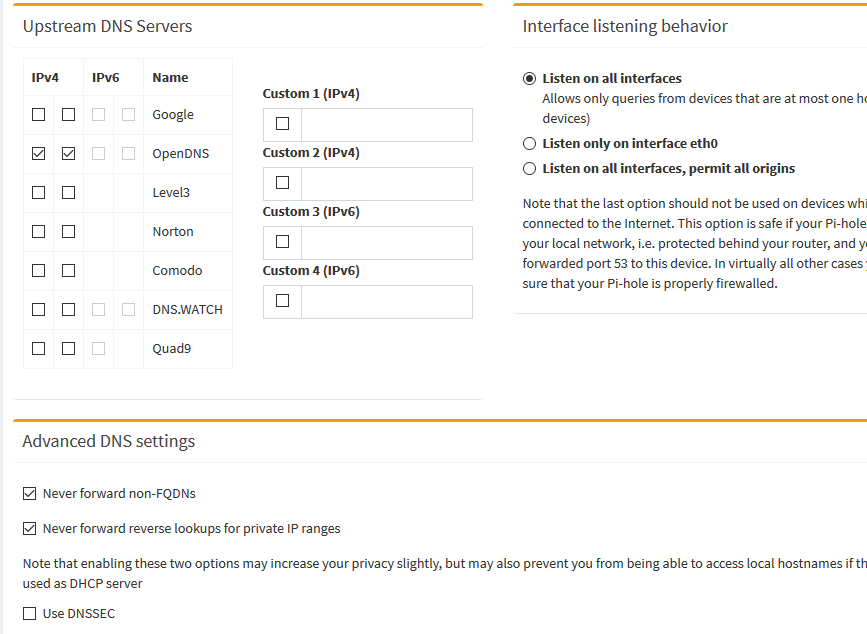Viewport: 867px width, 634px height.
Task: Focus the Custom 2 (IPv4) address field
Action: 387,184
